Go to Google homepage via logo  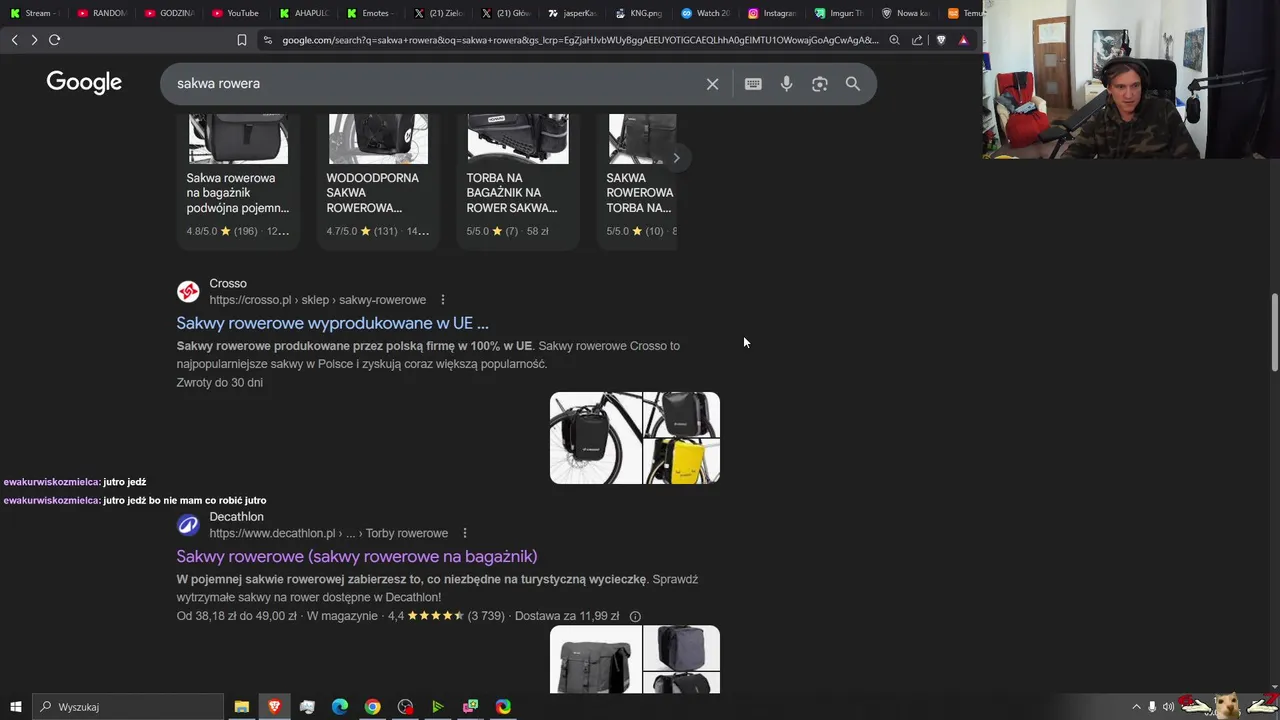pyautogui.click(x=84, y=83)
